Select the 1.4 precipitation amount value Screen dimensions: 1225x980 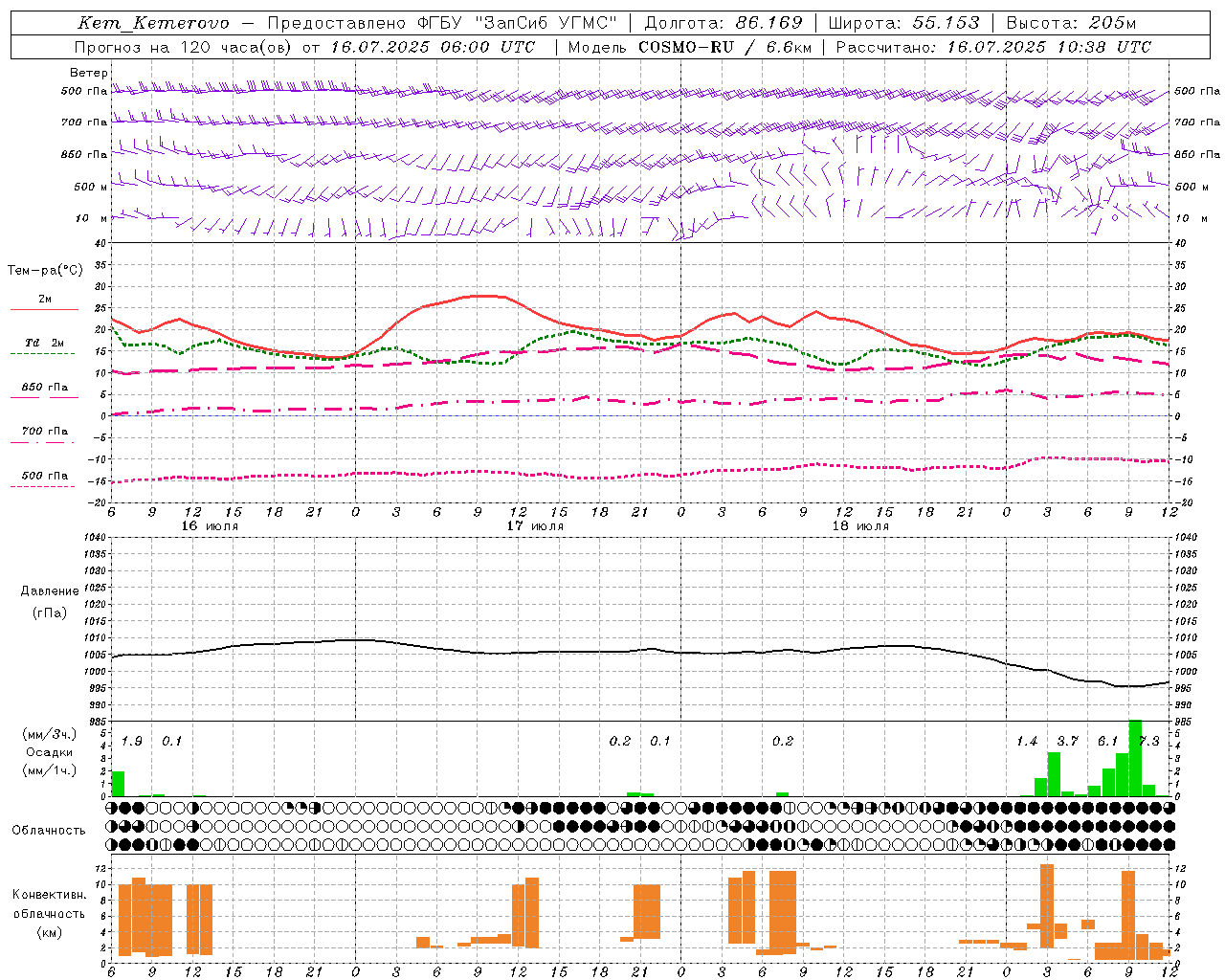pyautogui.click(x=1027, y=741)
